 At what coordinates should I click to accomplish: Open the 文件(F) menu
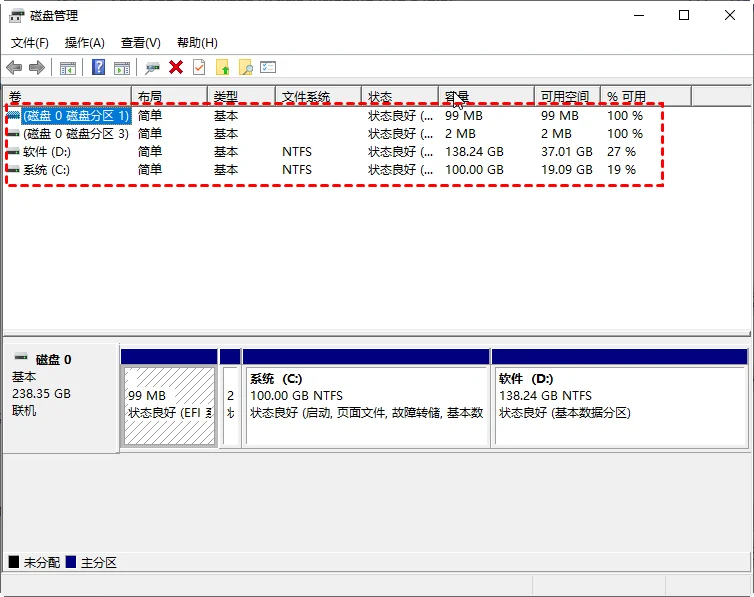(x=30, y=43)
